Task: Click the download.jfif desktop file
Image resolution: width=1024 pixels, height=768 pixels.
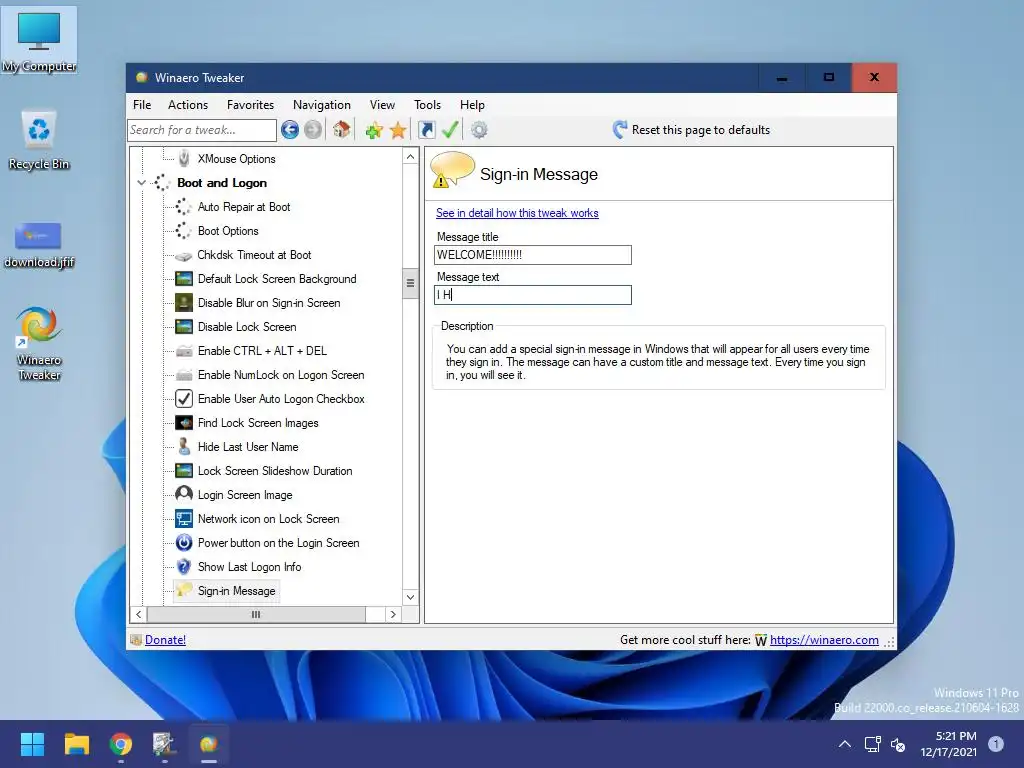Action: (39, 244)
